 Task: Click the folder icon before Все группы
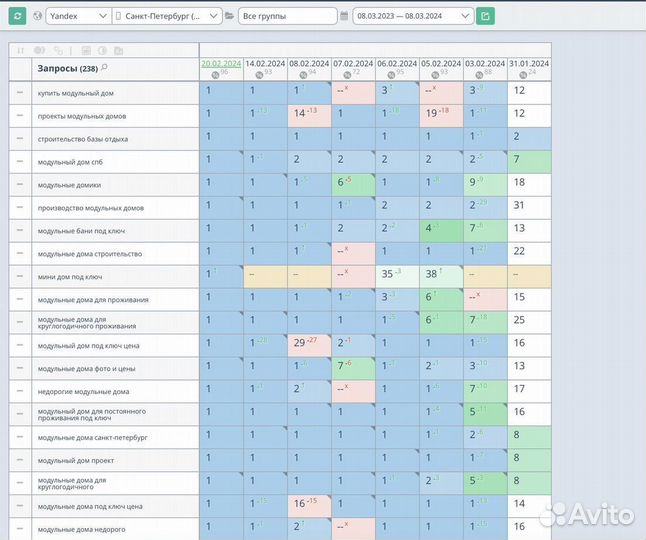pos(229,16)
